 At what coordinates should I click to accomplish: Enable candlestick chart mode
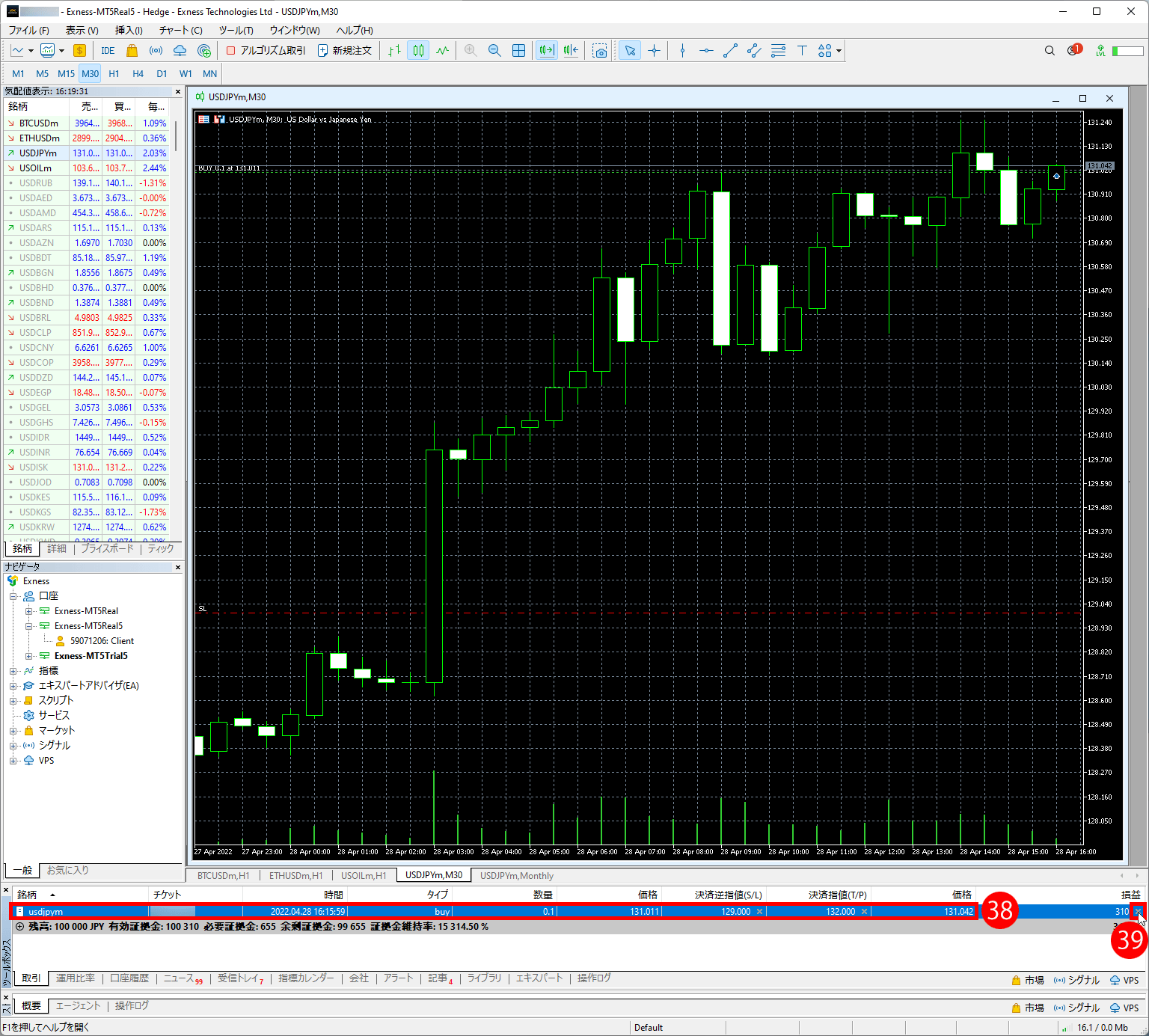(418, 51)
